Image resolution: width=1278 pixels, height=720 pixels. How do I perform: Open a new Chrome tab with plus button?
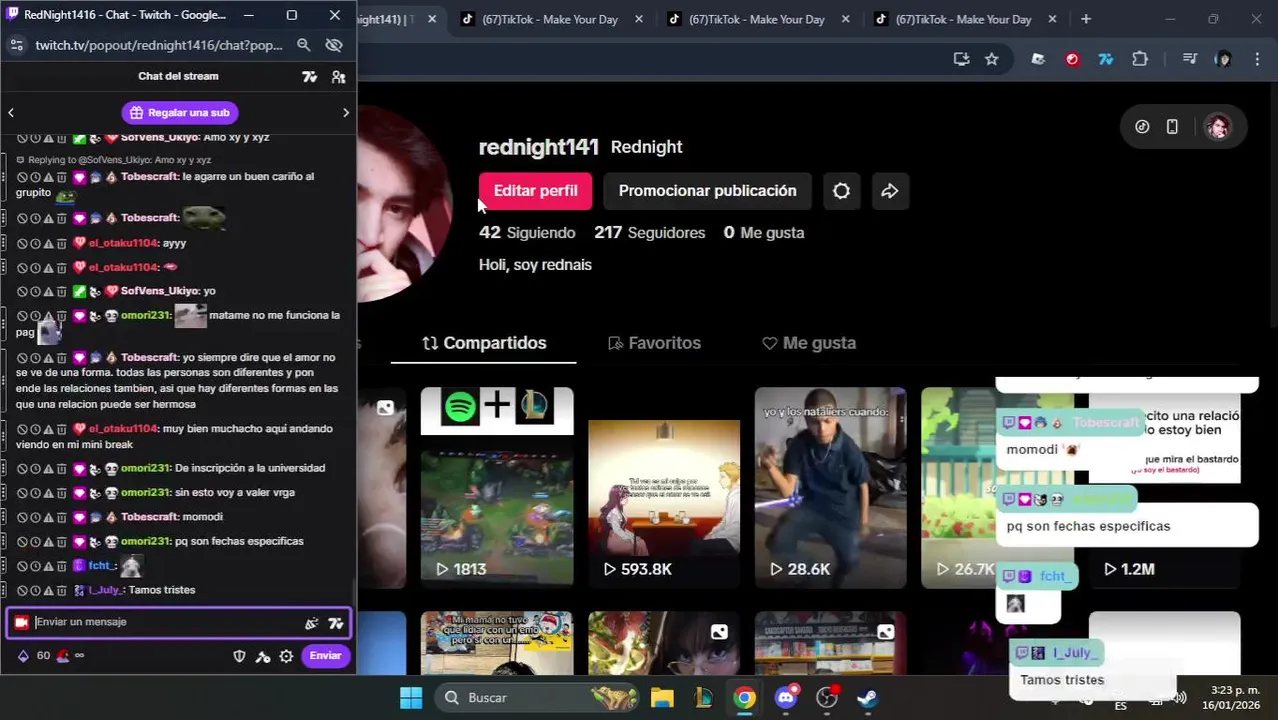[1086, 19]
